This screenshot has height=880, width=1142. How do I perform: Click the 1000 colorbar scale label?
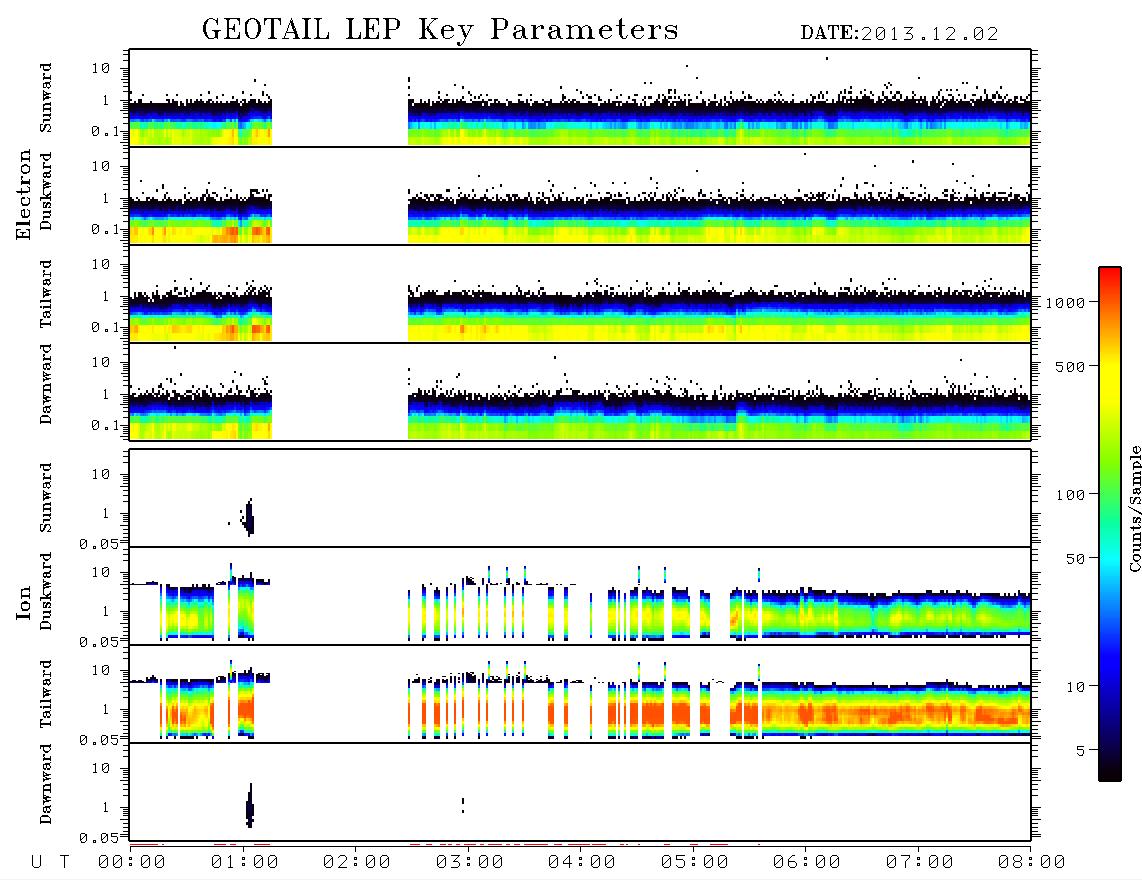point(1065,302)
